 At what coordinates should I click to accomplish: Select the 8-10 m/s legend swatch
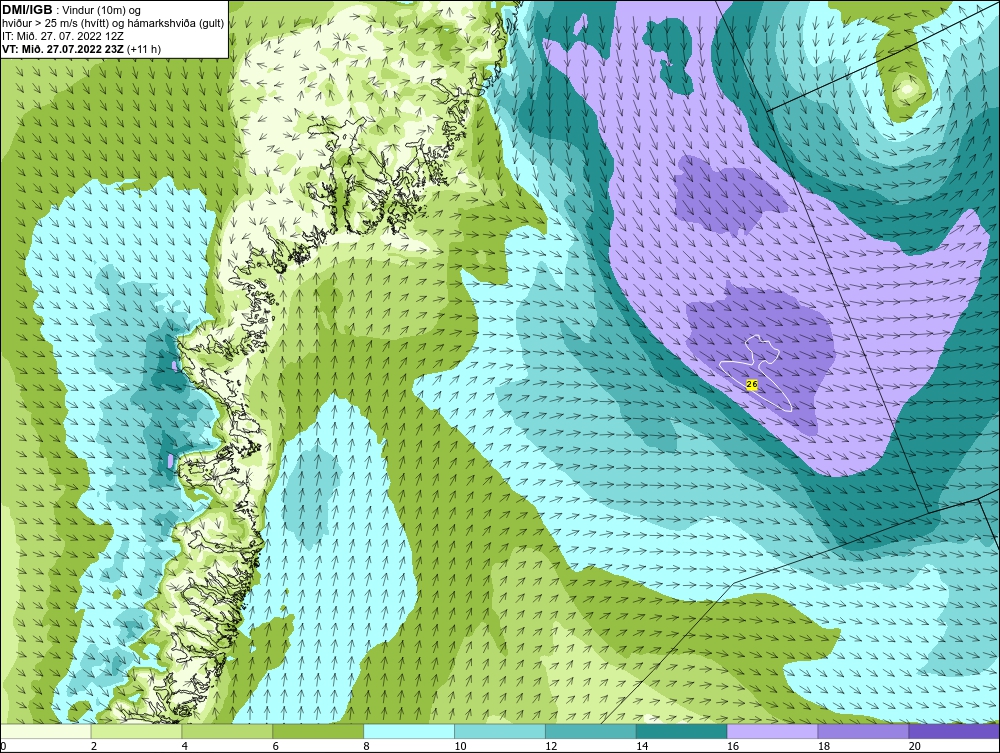click(x=409, y=731)
